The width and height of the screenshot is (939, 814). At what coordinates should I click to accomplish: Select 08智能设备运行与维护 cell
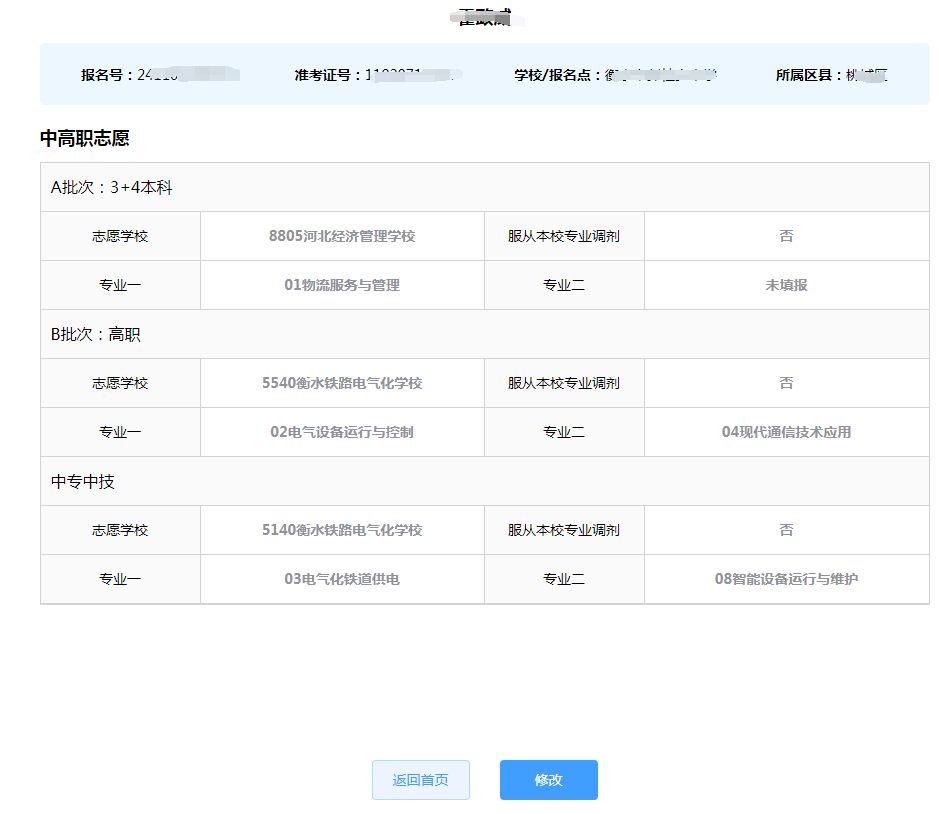coord(786,579)
